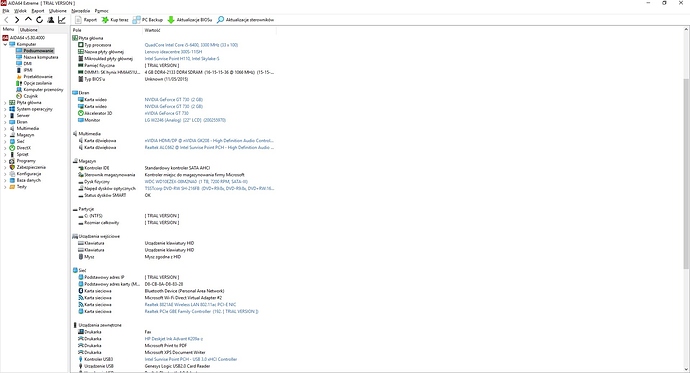
Task: Expand the DirectX tree node
Action: [x=5, y=148]
